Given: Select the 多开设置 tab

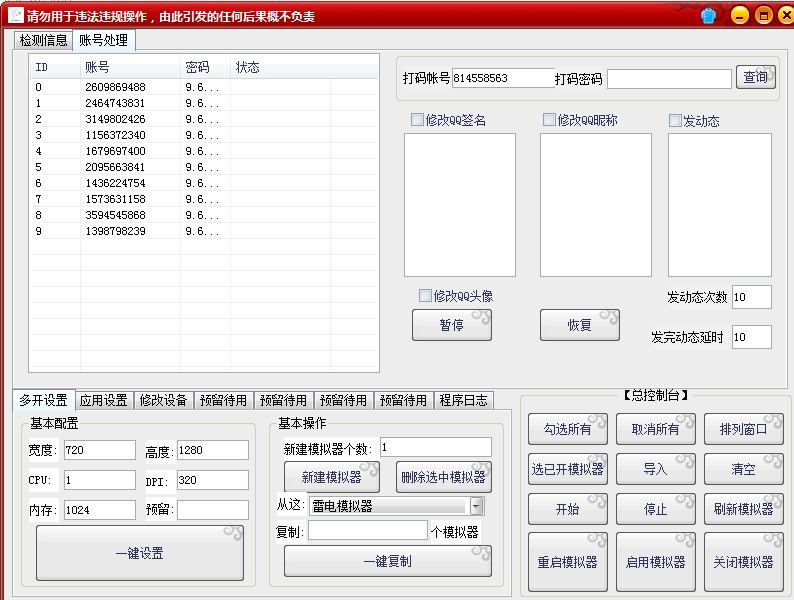Looking at the screenshot, I should coord(44,400).
